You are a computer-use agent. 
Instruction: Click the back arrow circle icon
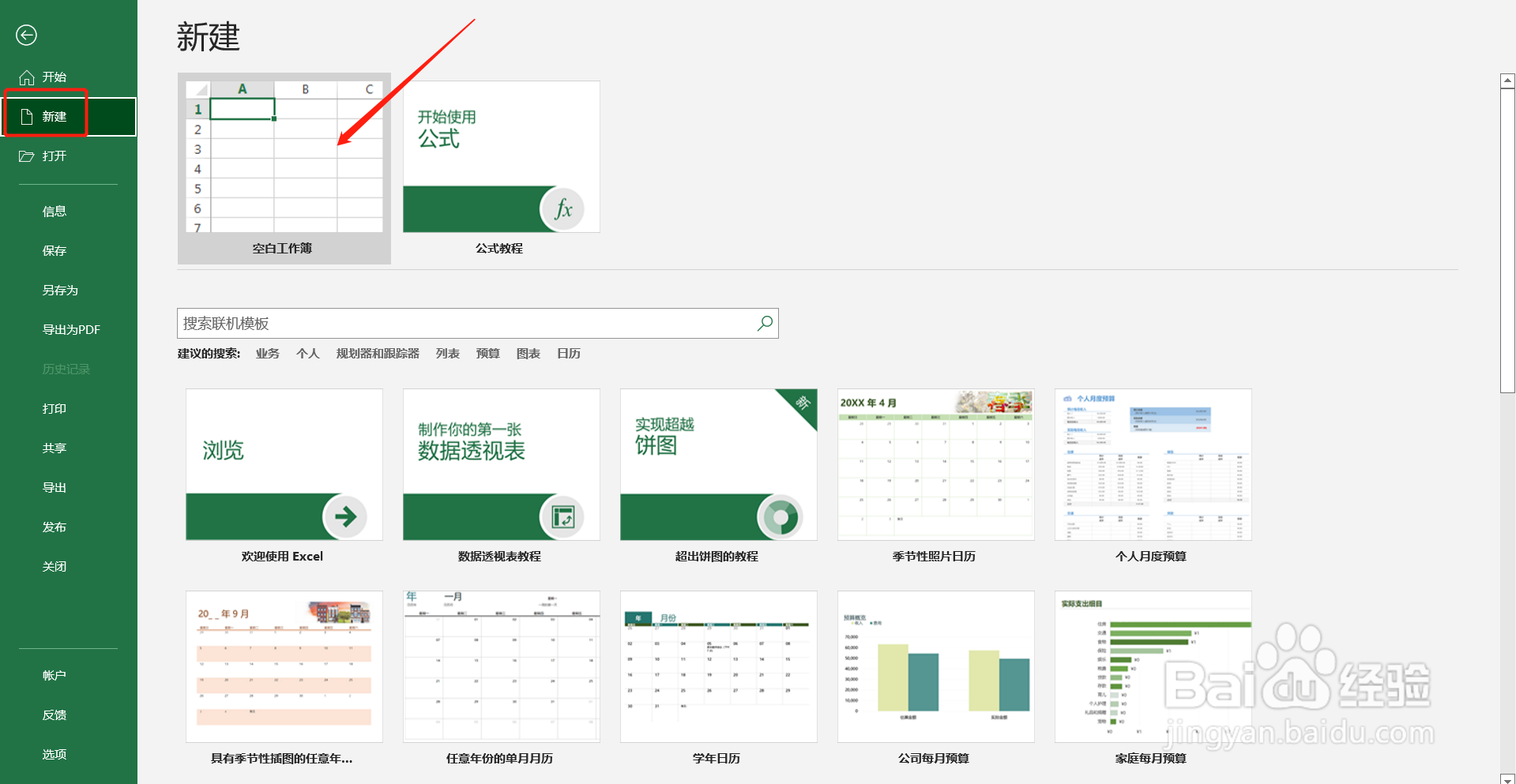(26, 35)
